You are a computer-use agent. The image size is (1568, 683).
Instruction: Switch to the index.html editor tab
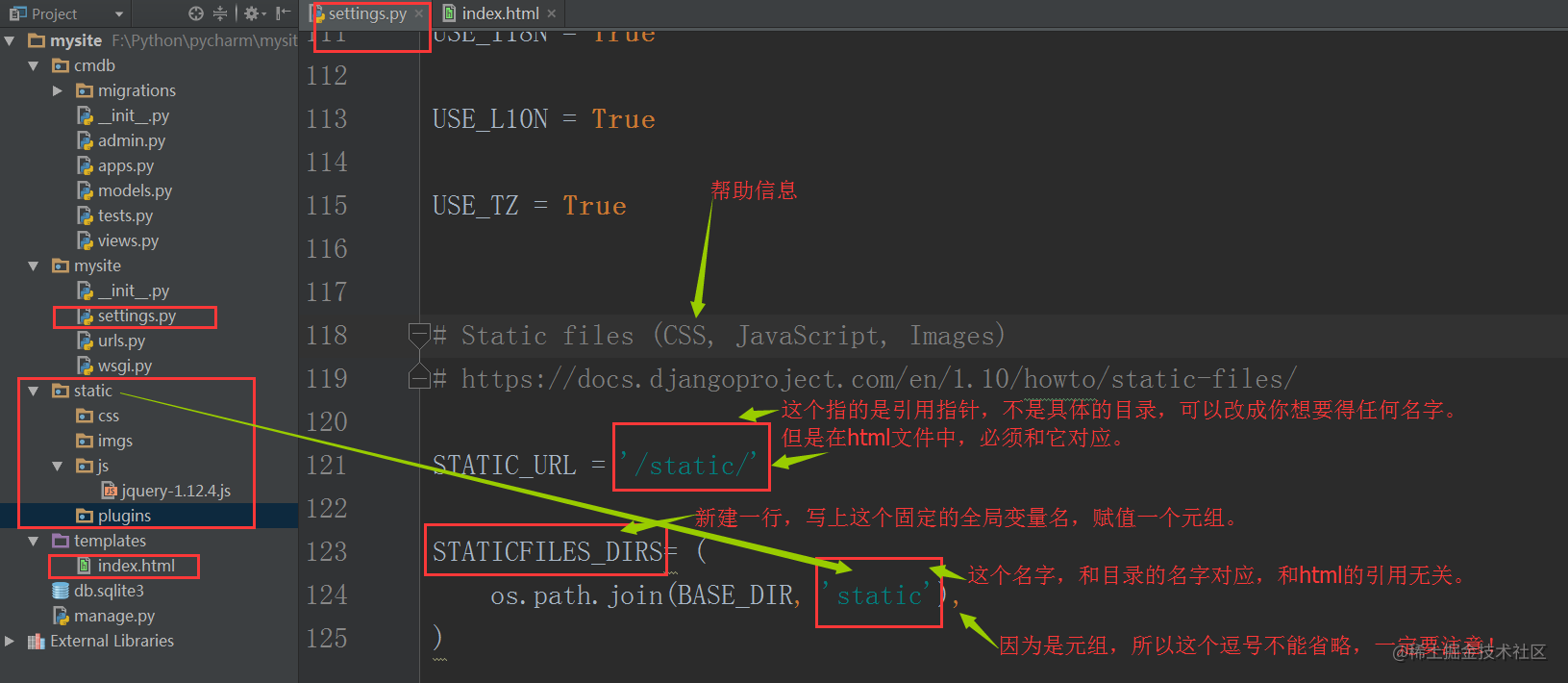[500, 13]
